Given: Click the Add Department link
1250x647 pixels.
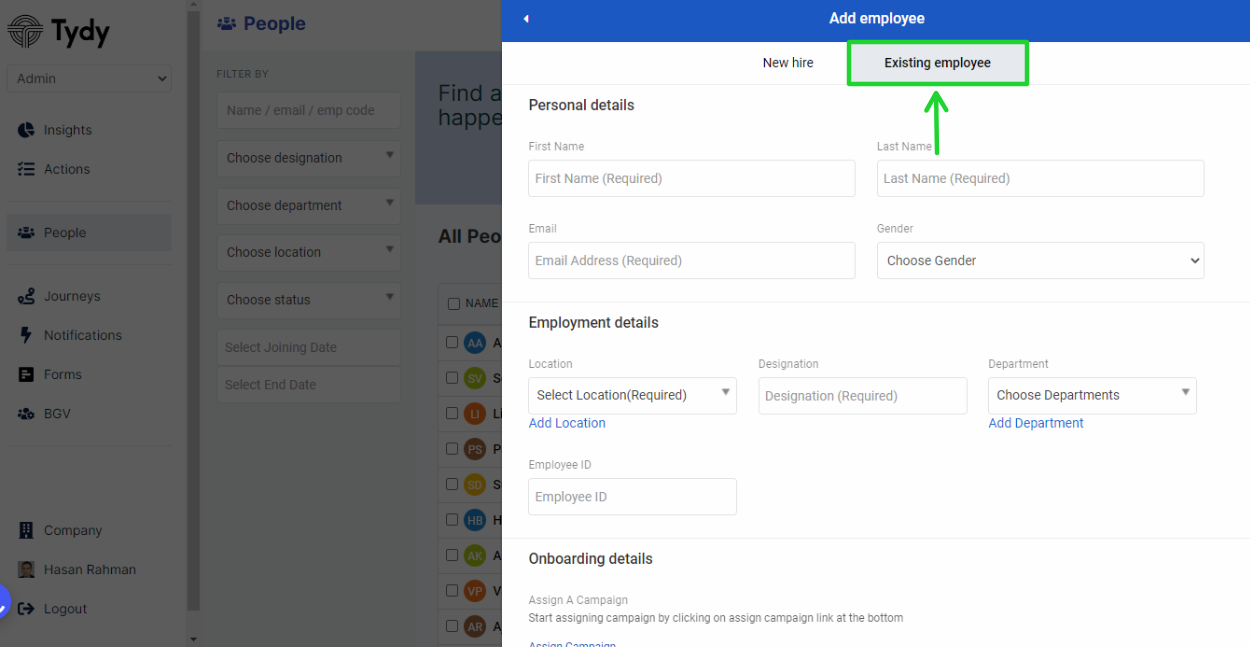Looking at the screenshot, I should click(1036, 423).
